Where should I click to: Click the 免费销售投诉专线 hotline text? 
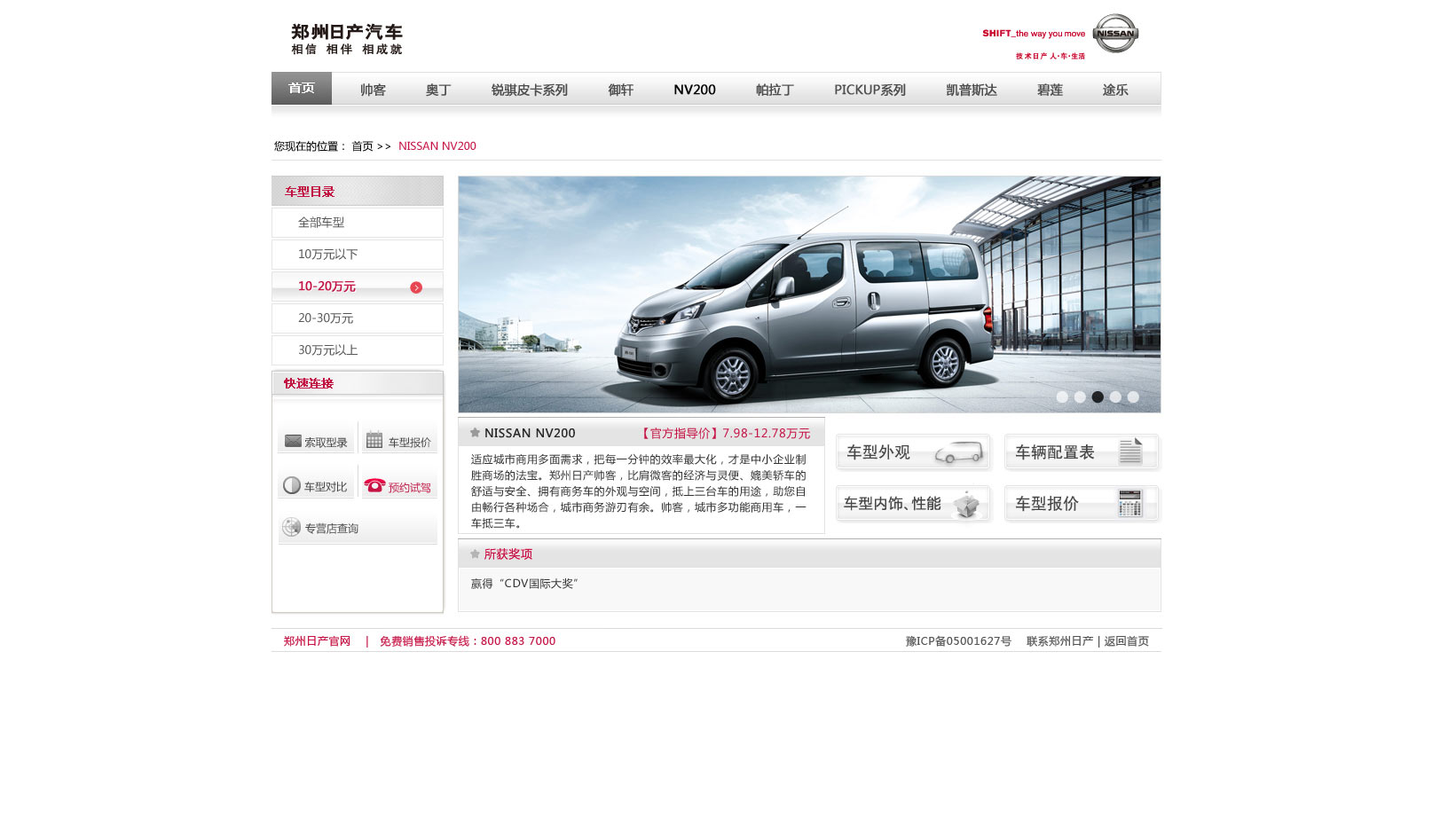468,641
